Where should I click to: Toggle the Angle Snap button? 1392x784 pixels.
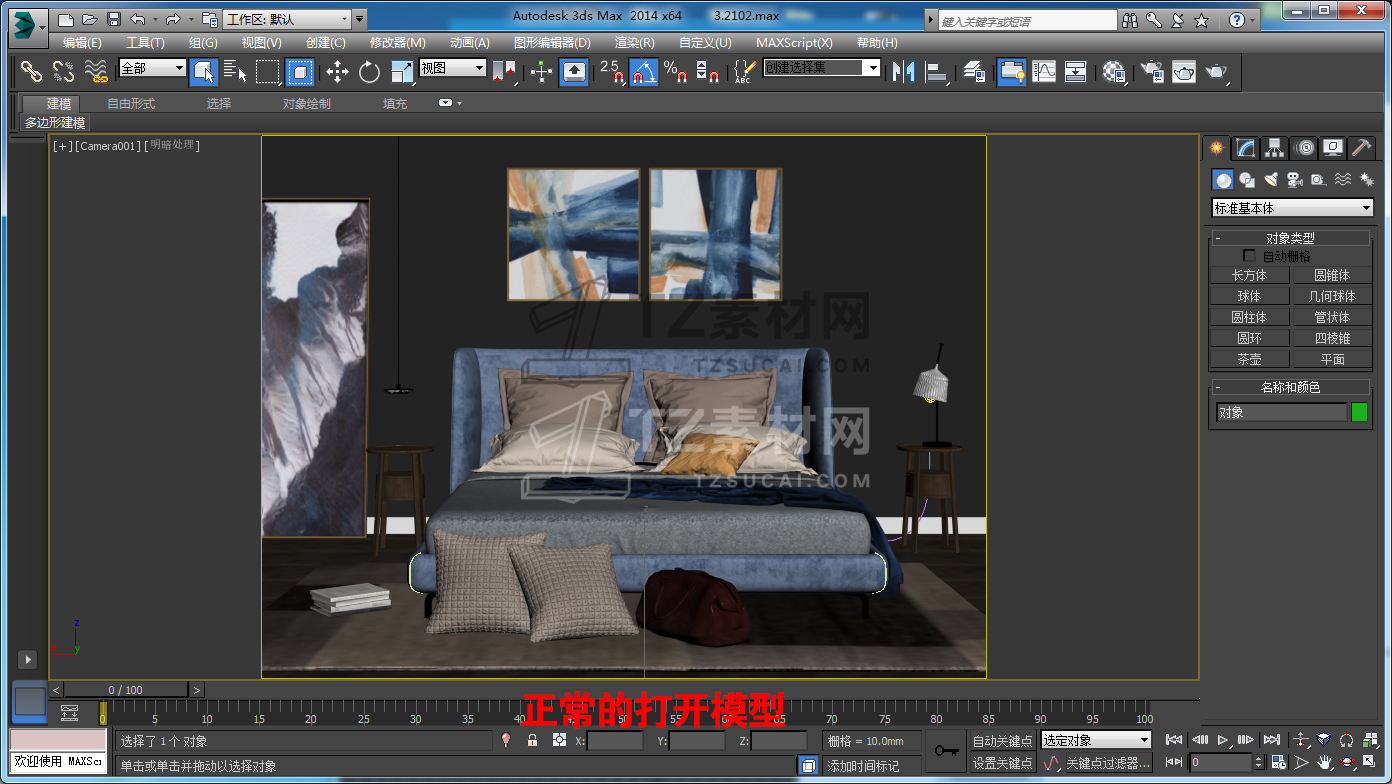point(644,72)
